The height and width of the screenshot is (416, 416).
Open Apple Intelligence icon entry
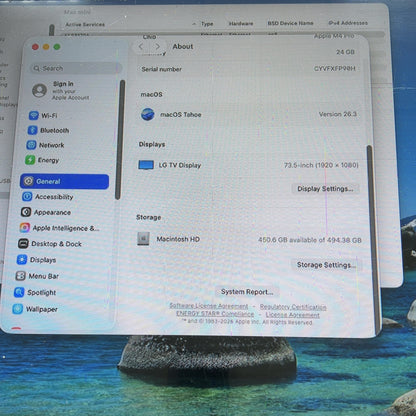pyautogui.click(x=25, y=228)
